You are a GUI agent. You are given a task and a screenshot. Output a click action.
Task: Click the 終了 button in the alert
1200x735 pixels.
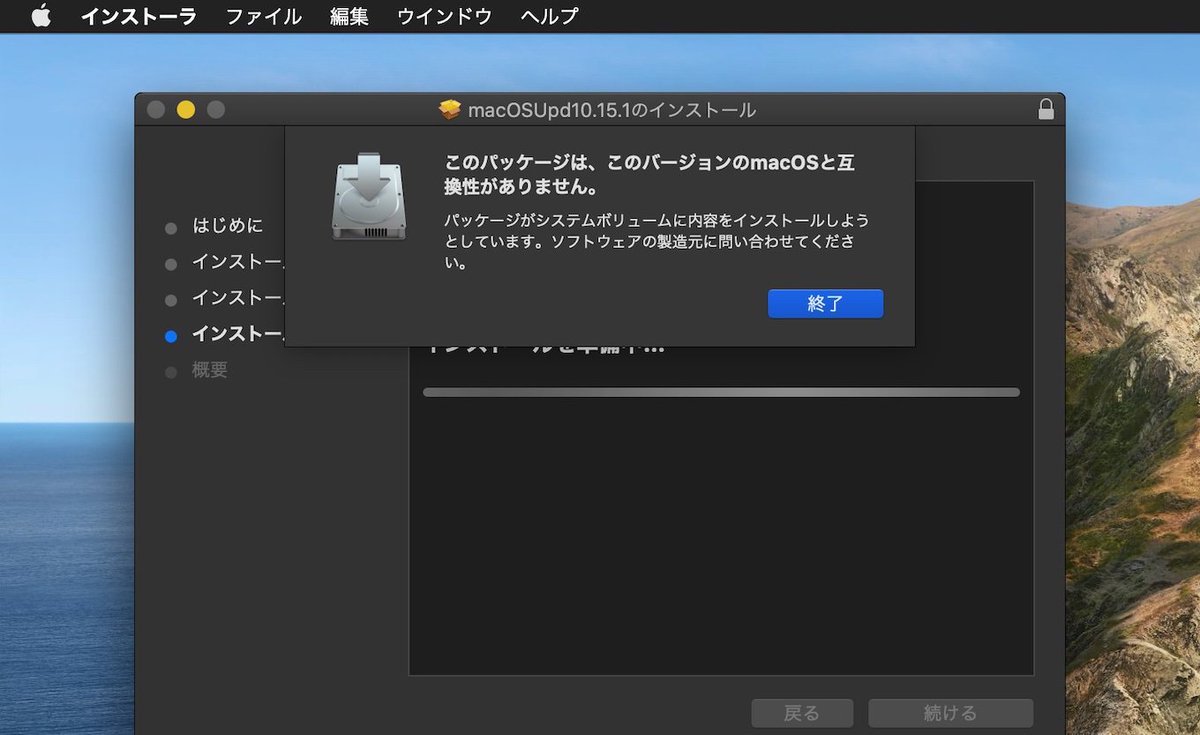pyautogui.click(x=826, y=304)
